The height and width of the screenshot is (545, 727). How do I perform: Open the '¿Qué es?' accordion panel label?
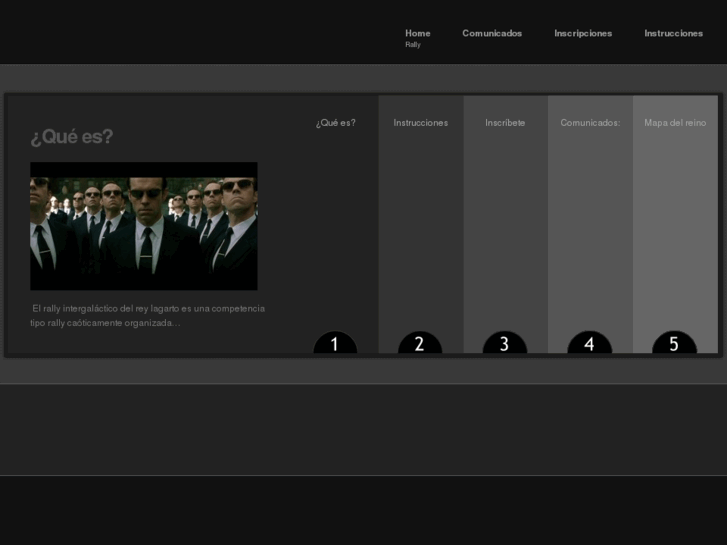coord(335,123)
